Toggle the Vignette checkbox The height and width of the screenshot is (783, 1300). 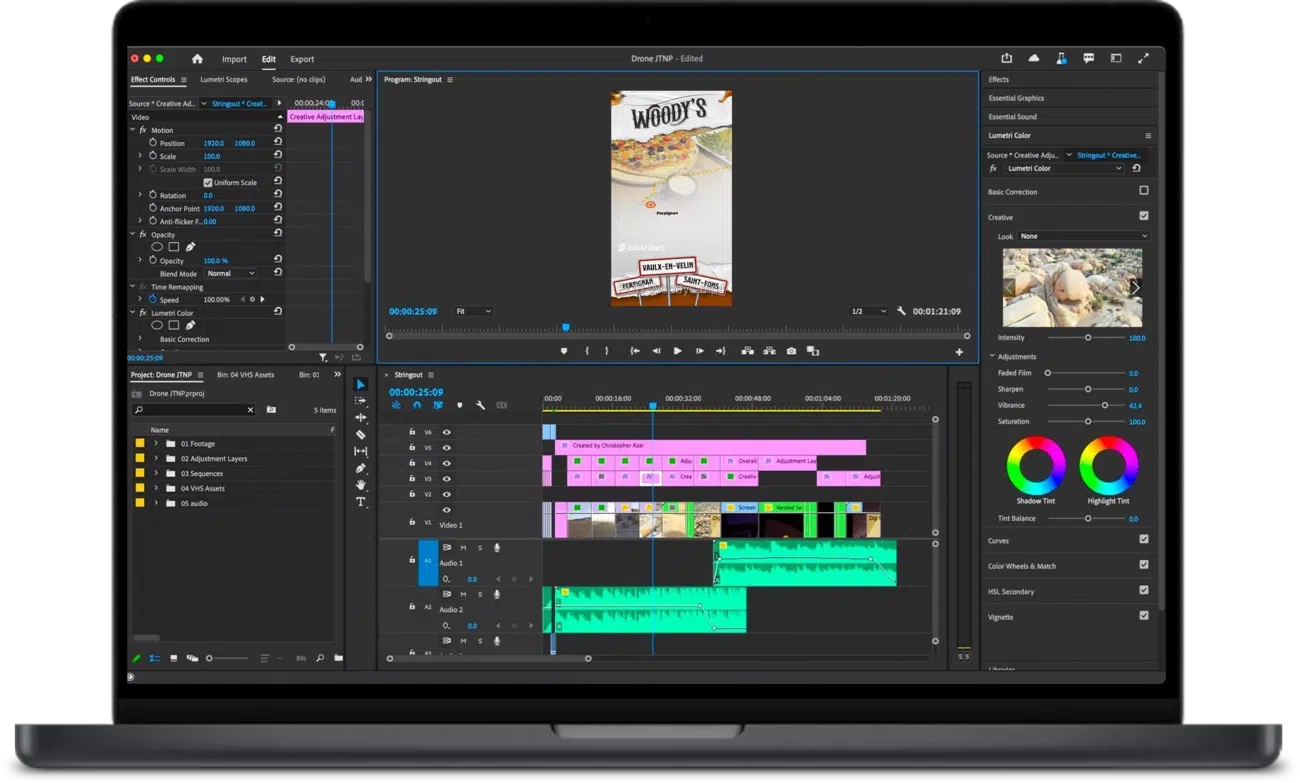(x=1144, y=615)
